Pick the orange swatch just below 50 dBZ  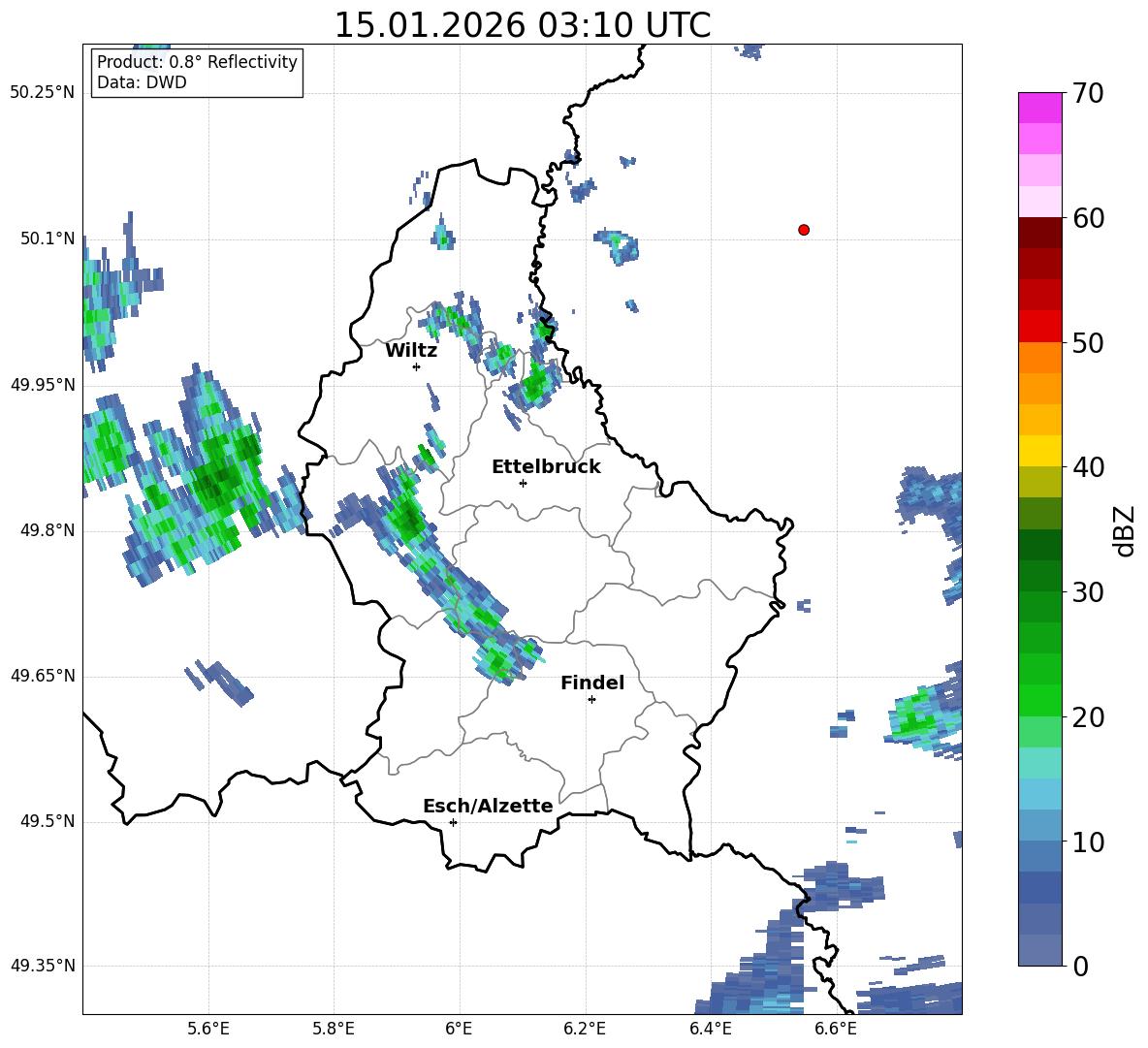pyautogui.click(x=1039, y=358)
